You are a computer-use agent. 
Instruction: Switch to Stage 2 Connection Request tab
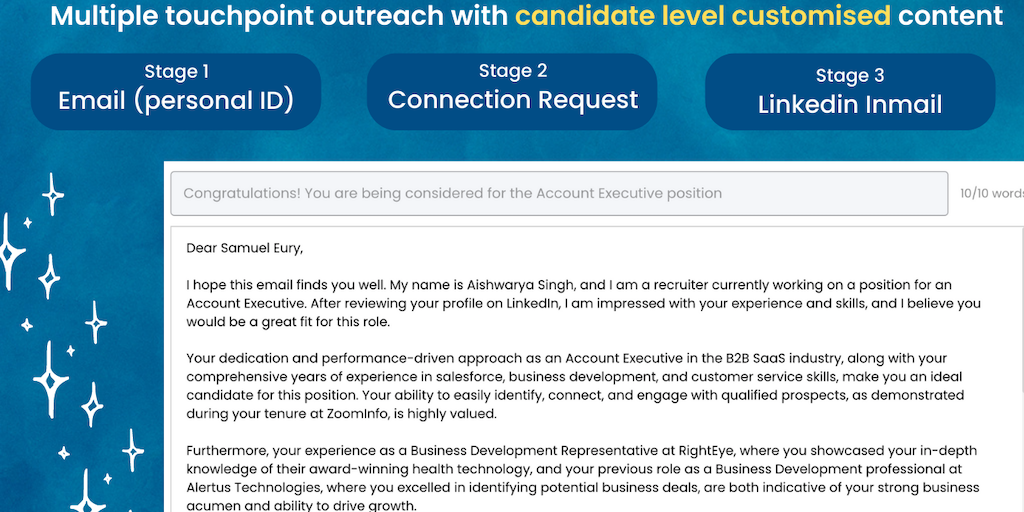click(512, 91)
